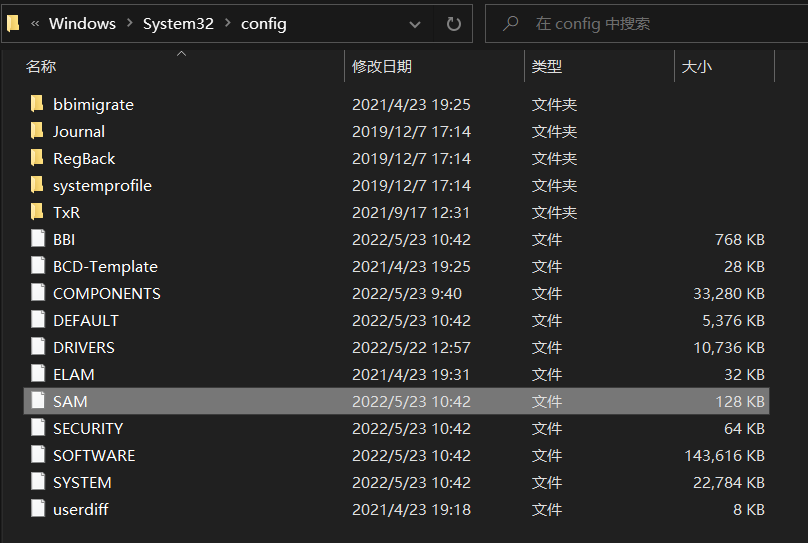
Task: Click the refresh button in address bar
Action: [453, 23]
